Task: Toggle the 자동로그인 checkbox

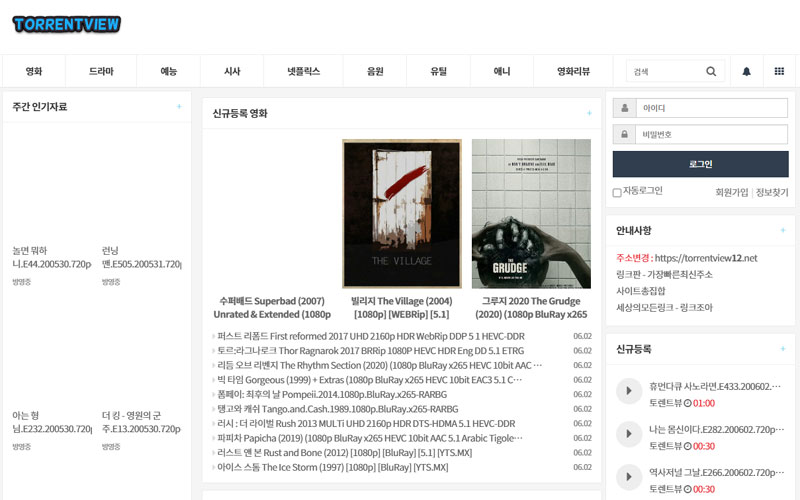Action: click(x=617, y=192)
